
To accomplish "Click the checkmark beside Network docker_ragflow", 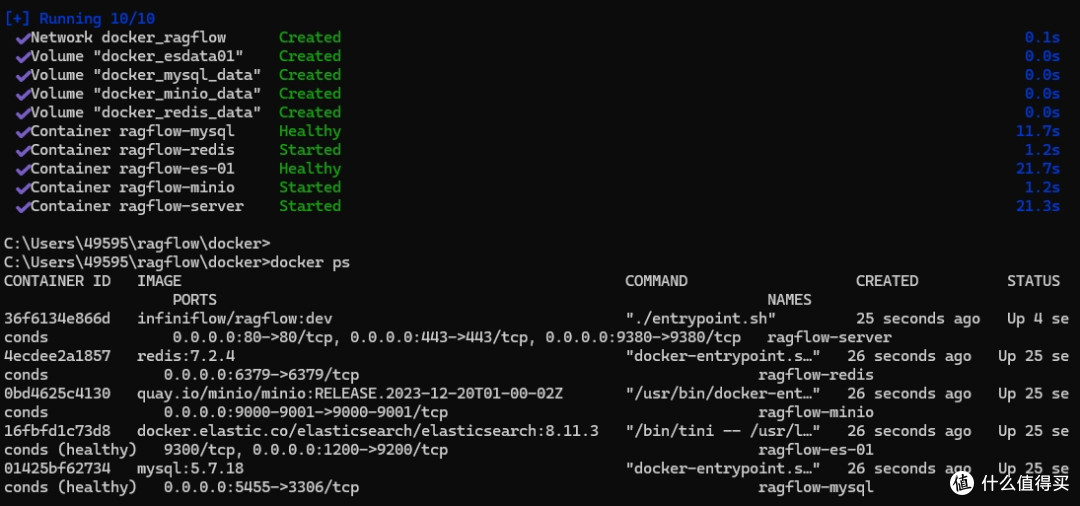I will pos(23,38).
